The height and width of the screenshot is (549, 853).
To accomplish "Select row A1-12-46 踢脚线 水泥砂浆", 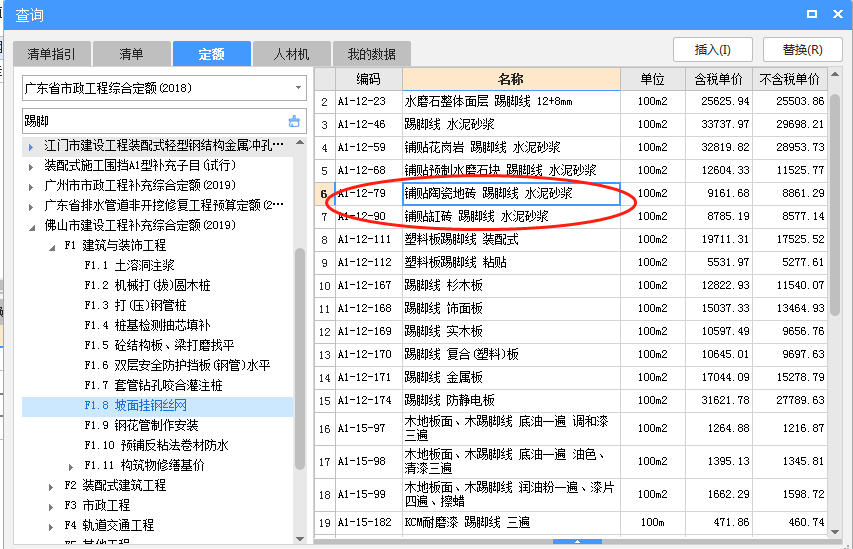I will click(571, 125).
